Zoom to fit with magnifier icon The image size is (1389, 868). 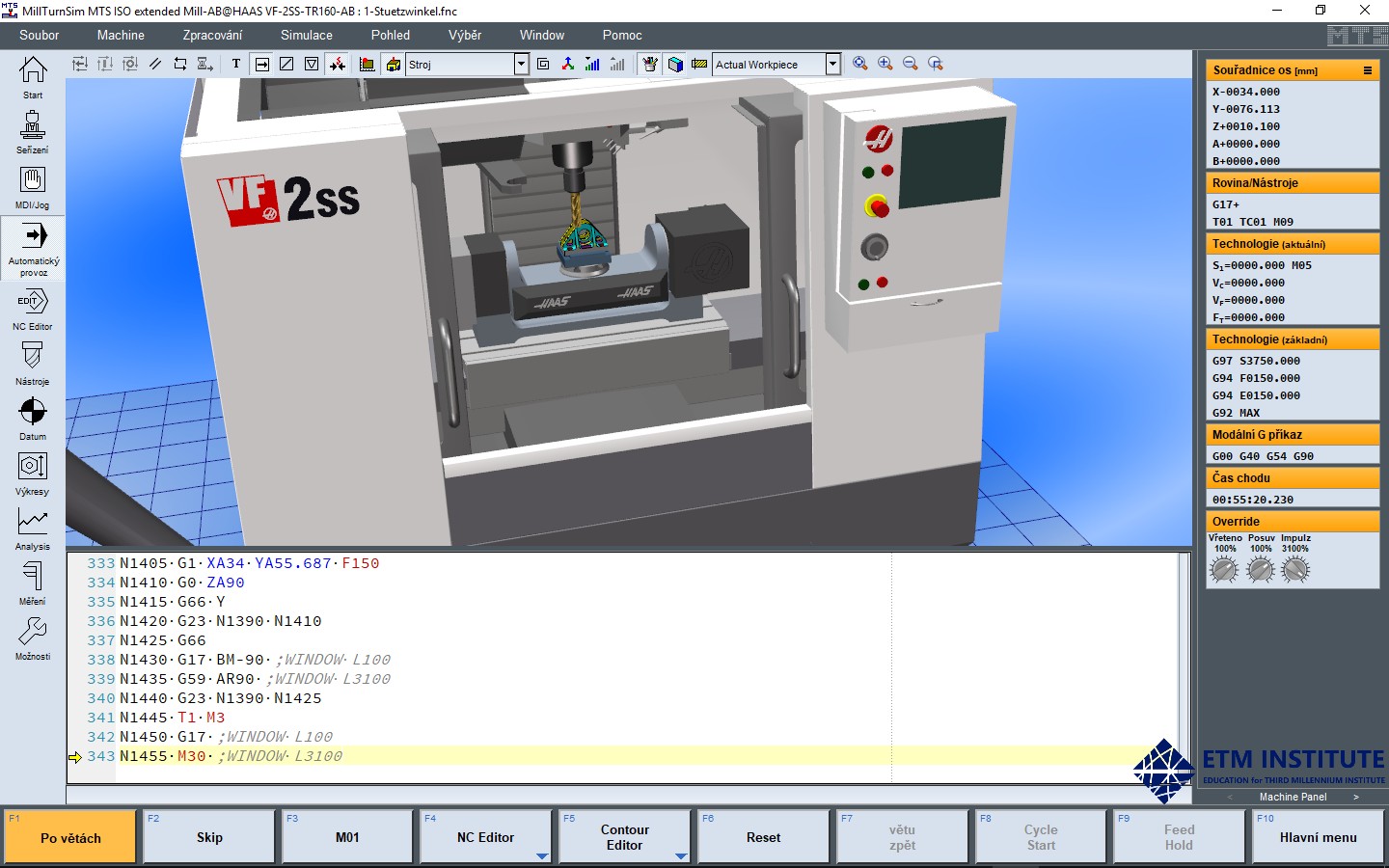click(x=860, y=64)
